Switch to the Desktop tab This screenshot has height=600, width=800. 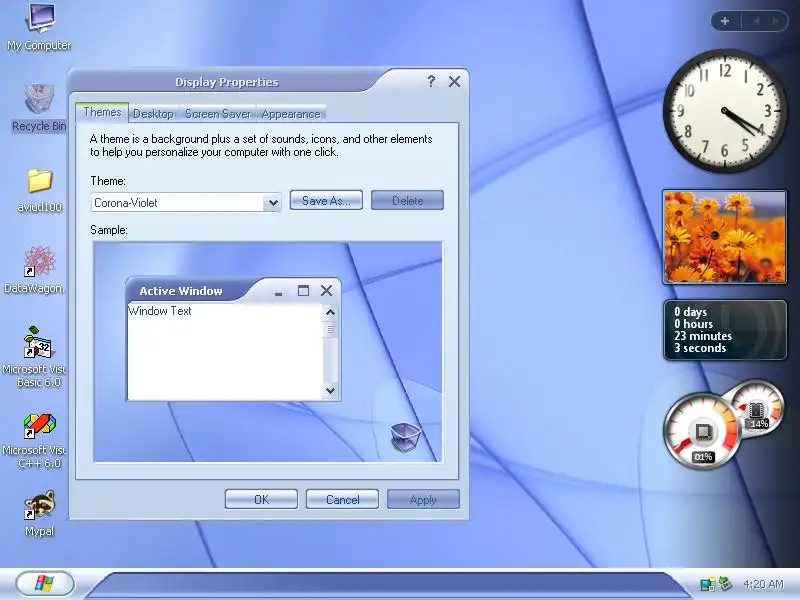[153, 114]
